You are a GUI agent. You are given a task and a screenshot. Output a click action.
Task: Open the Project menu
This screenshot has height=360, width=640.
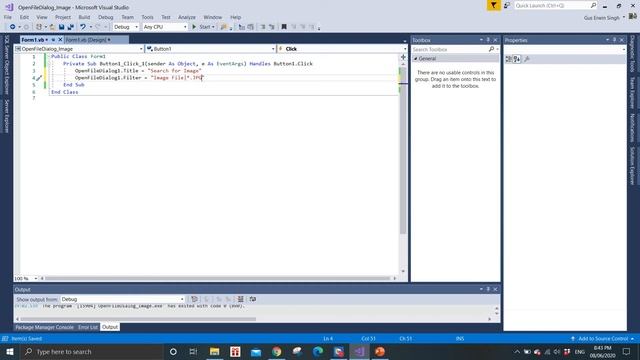coord(63,17)
